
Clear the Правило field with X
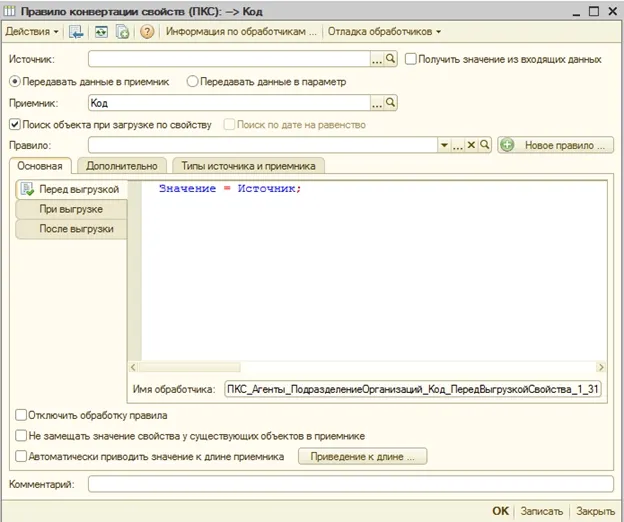point(471,145)
